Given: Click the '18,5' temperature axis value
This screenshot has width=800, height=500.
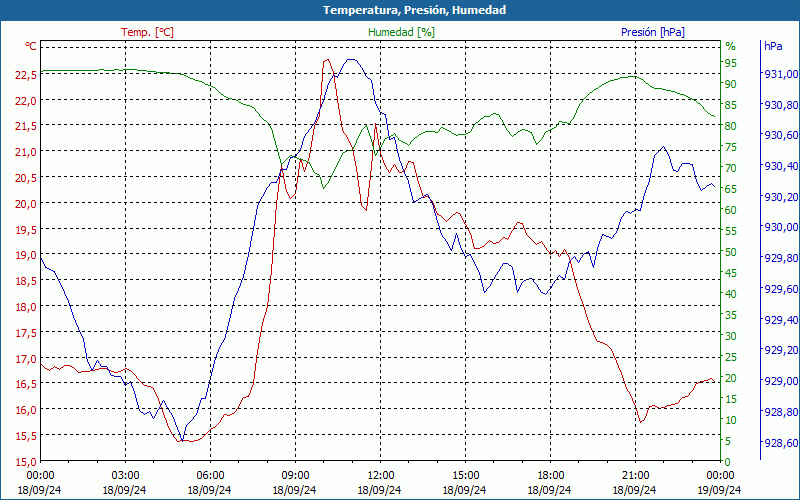Looking at the screenshot, I should click(x=26, y=281).
